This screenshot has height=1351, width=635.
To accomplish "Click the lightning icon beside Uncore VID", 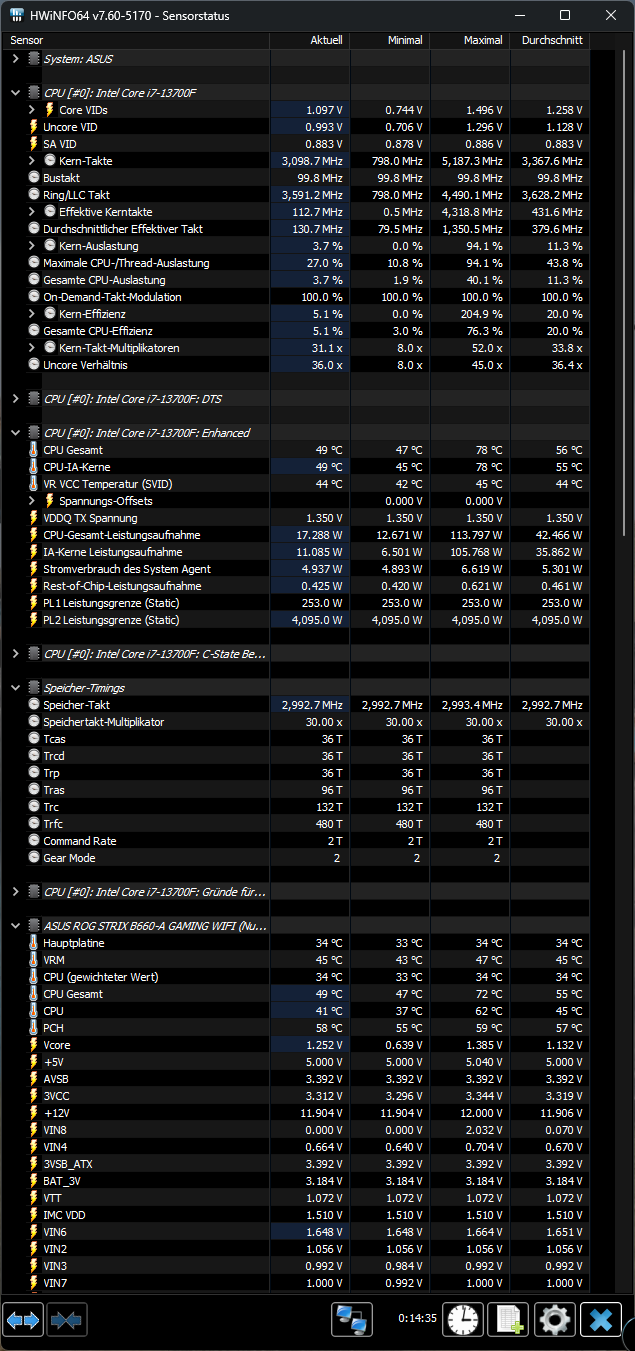I will coord(34,127).
